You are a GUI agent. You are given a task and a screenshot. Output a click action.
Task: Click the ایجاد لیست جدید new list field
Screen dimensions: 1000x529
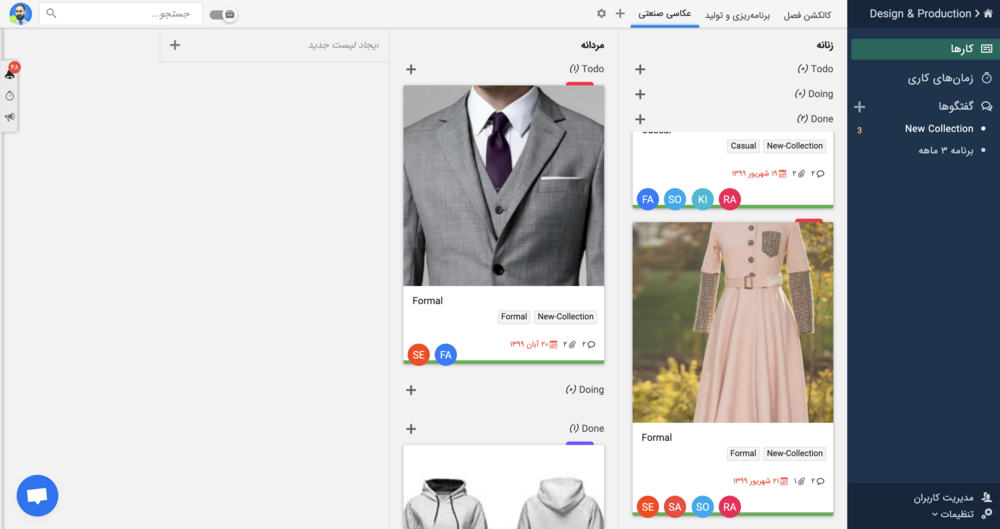[274, 45]
